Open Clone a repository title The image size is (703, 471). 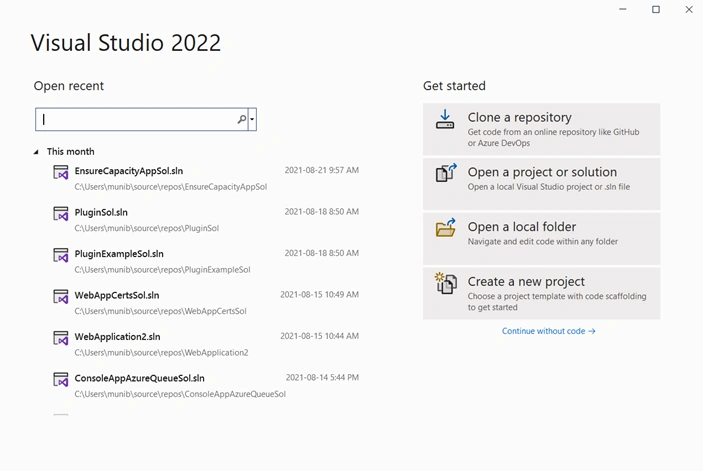point(520,117)
